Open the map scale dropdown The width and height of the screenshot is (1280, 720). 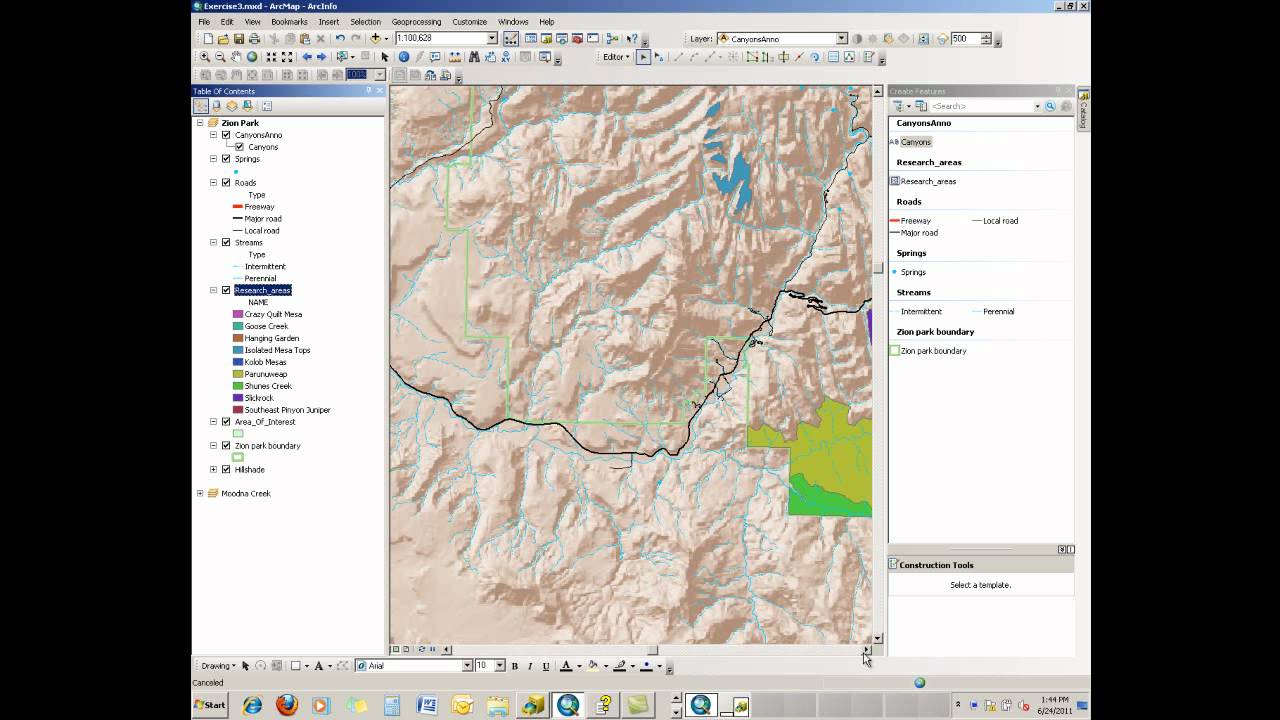pos(492,39)
